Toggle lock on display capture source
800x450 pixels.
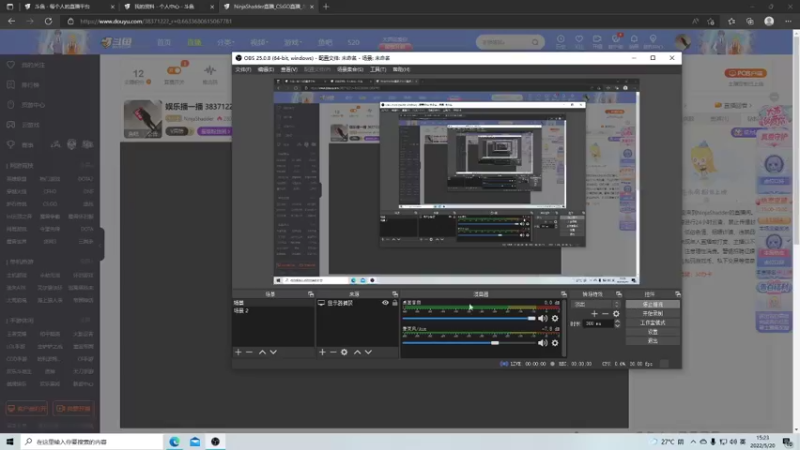coord(394,303)
